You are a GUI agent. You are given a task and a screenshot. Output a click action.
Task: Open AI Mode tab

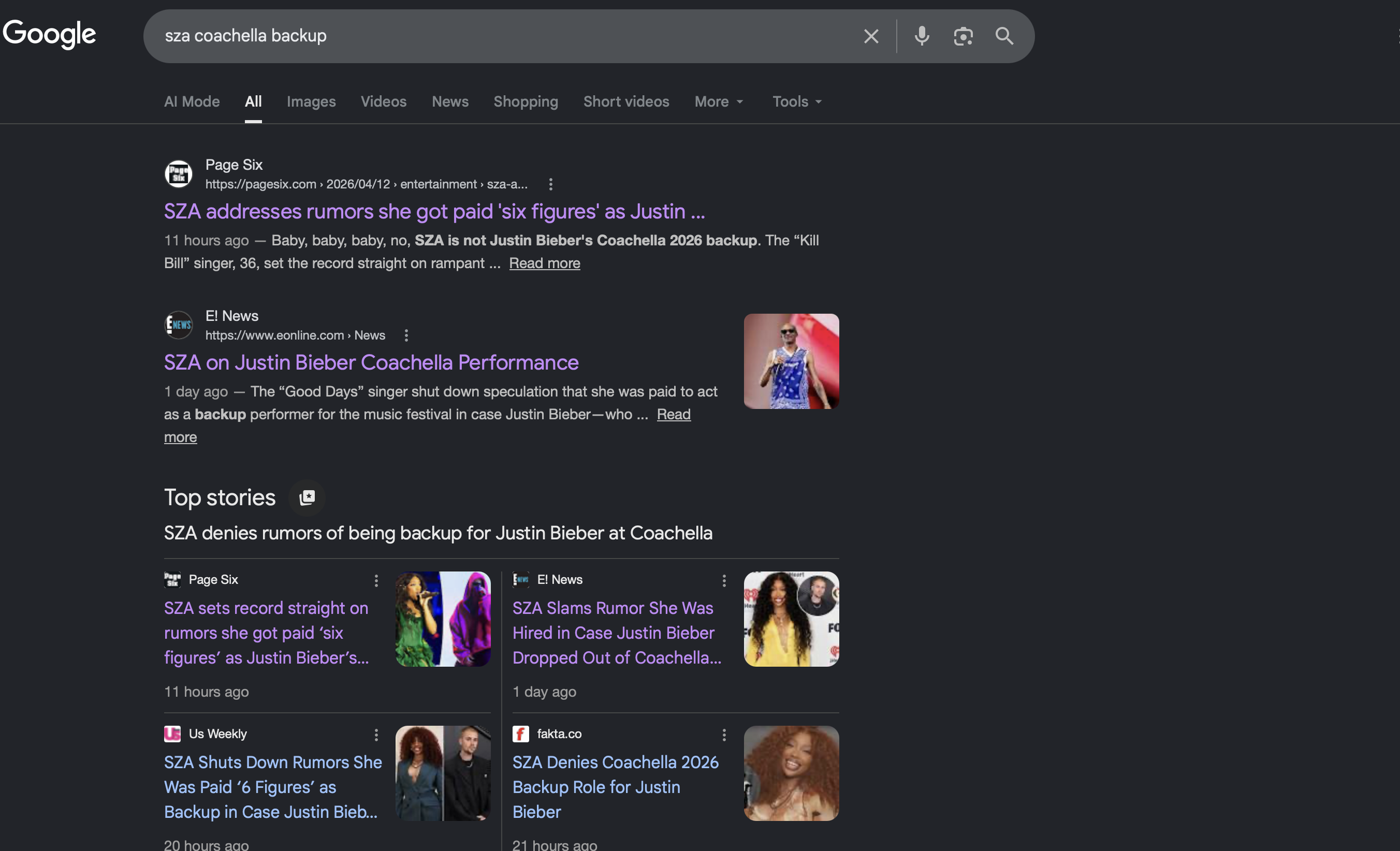(x=192, y=102)
